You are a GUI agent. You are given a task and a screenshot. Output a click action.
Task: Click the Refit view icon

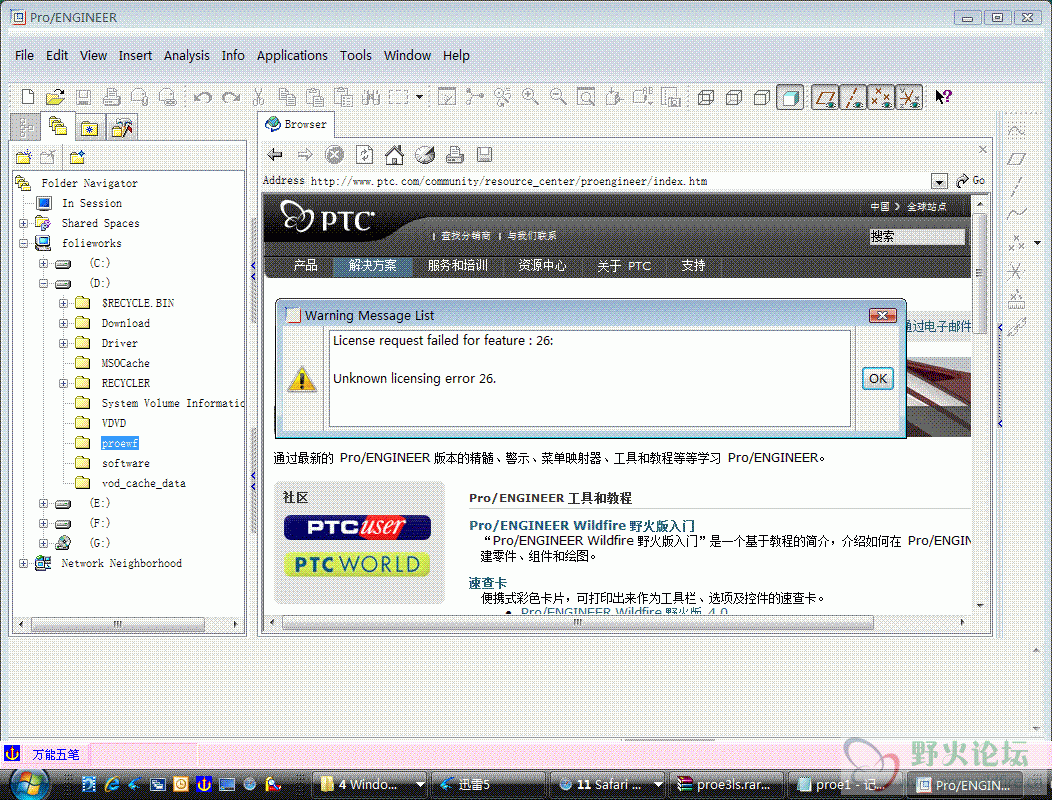point(586,97)
